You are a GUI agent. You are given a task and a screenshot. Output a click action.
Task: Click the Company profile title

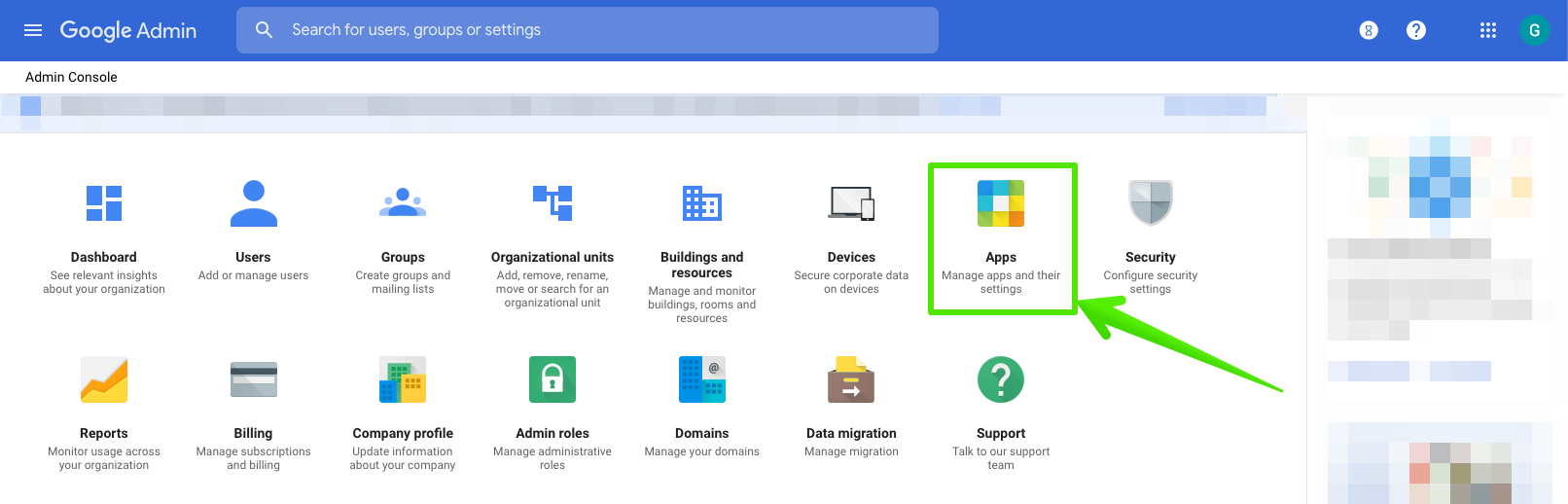pos(403,433)
